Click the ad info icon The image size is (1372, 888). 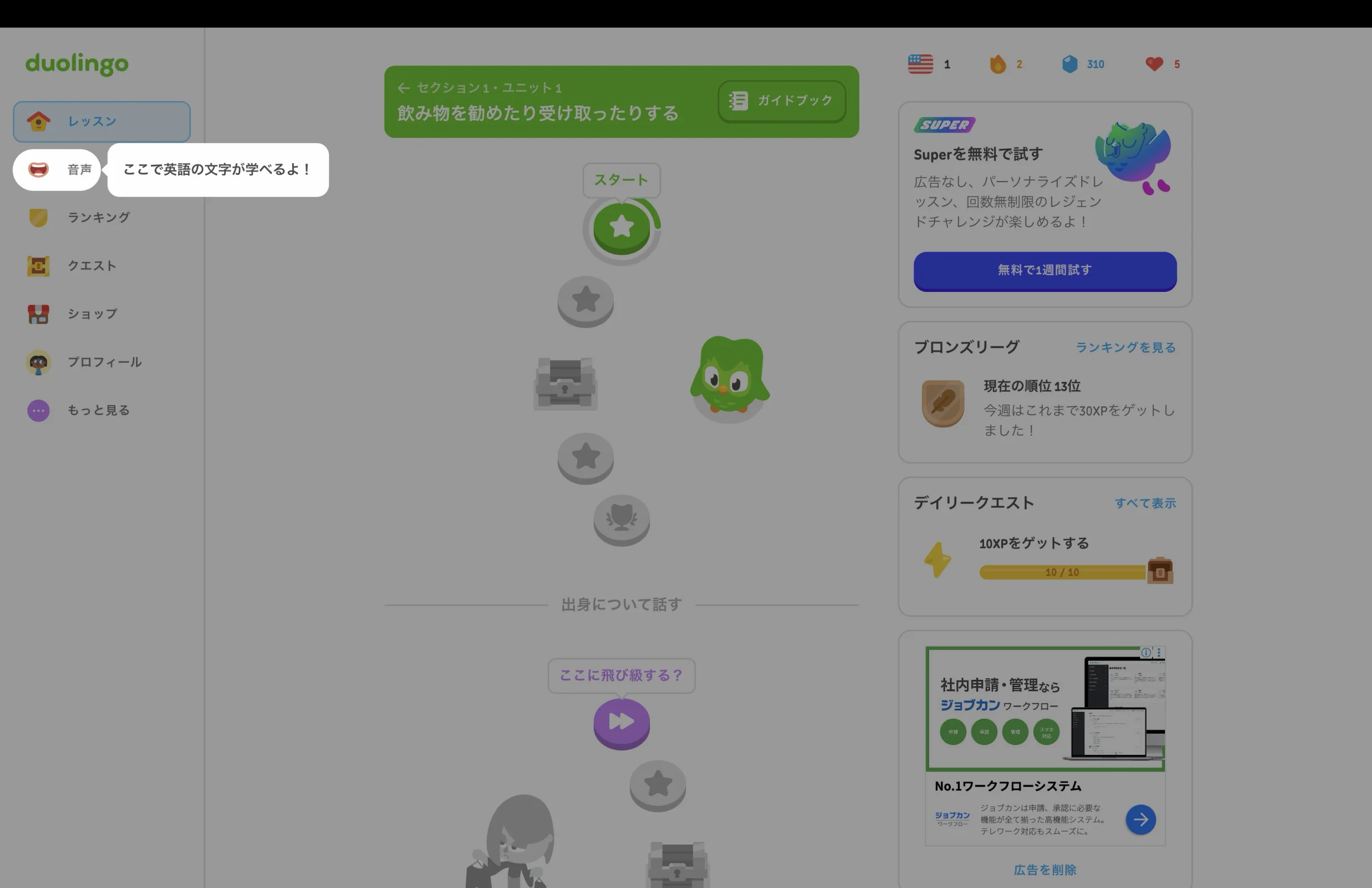[x=1146, y=652]
